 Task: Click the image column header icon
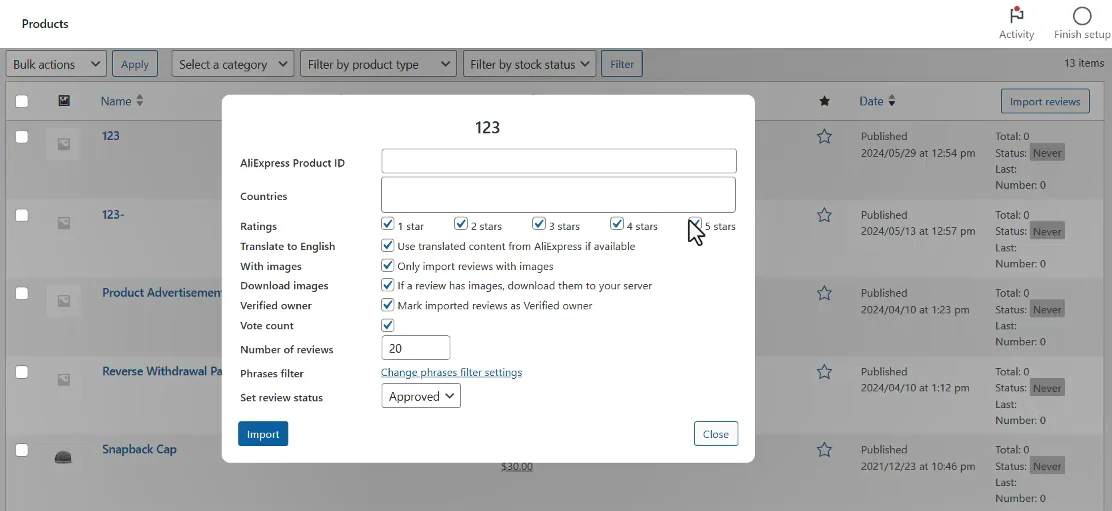(x=64, y=101)
